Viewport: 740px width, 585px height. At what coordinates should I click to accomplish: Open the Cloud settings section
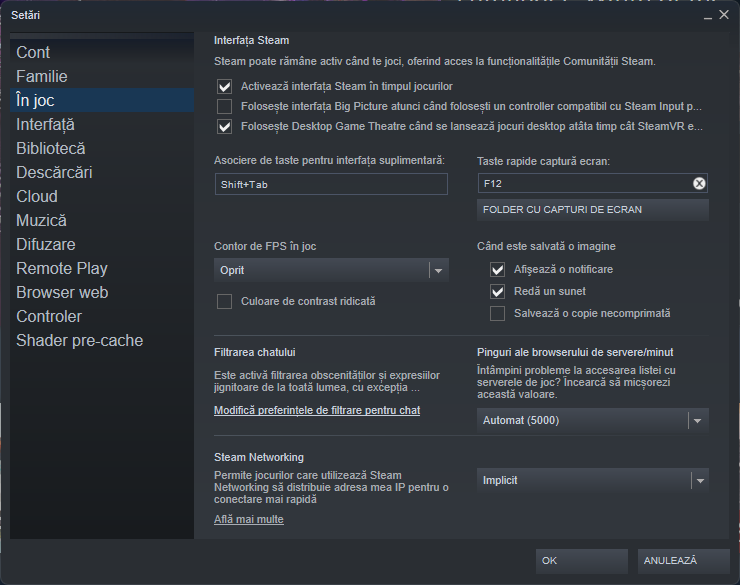(102, 197)
